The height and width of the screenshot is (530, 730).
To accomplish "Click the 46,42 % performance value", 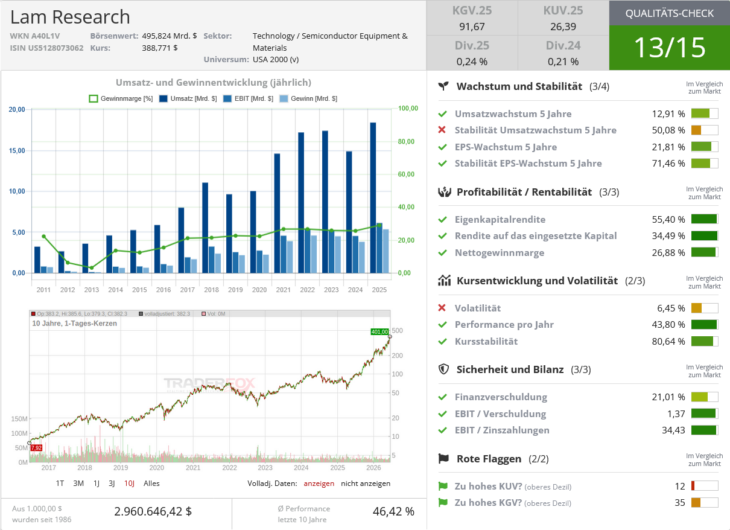I will (x=393, y=511).
